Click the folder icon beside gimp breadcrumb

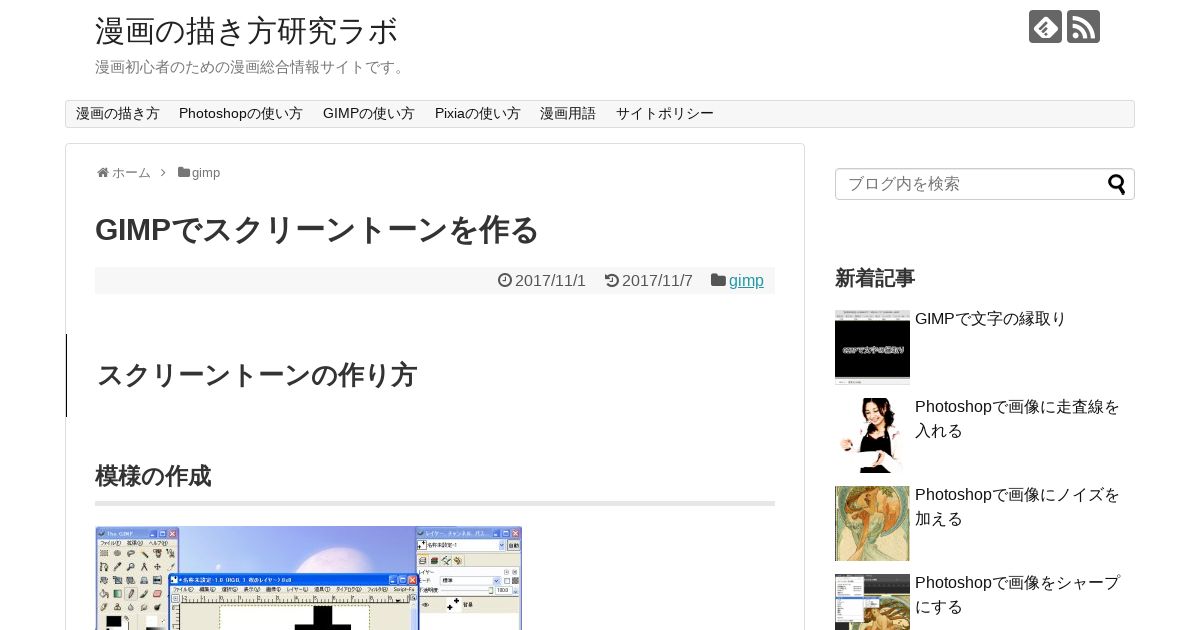184,173
